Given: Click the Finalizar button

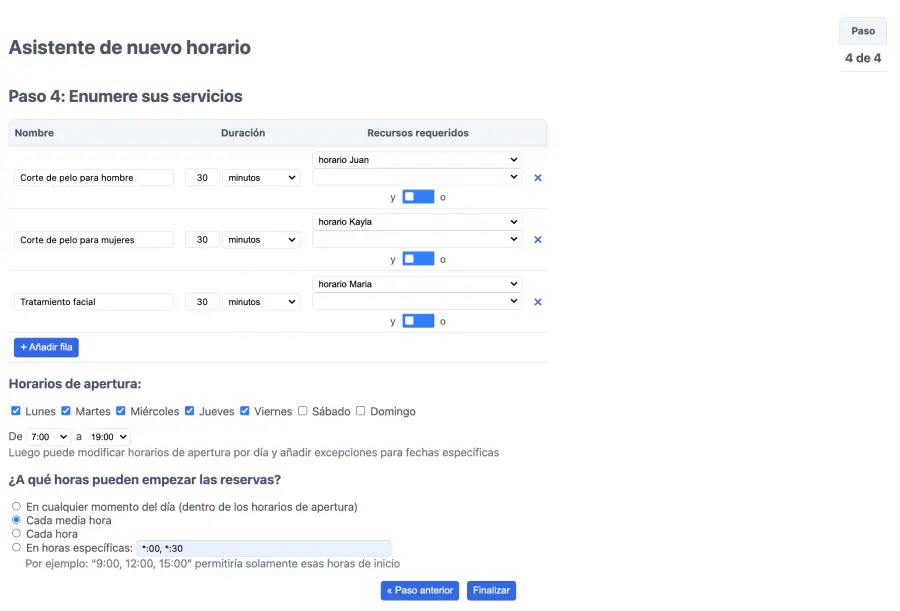Looking at the screenshot, I should [x=491, y=590].
